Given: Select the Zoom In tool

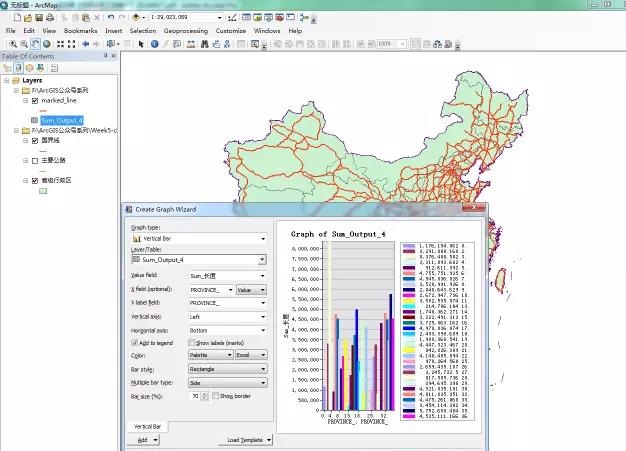Looking at the screenshot, I should tap(13, 44).
